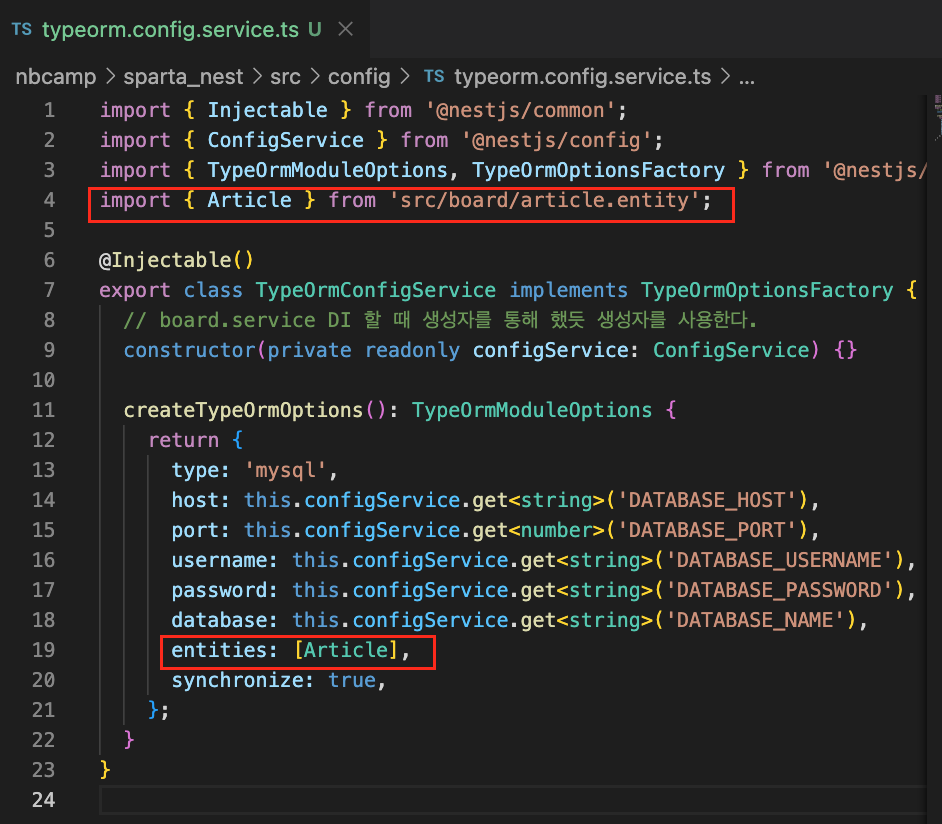Open the 'config' breadcrumb dropdown
942x824 pixels.
pyautogui.click(x=359, y=76)
